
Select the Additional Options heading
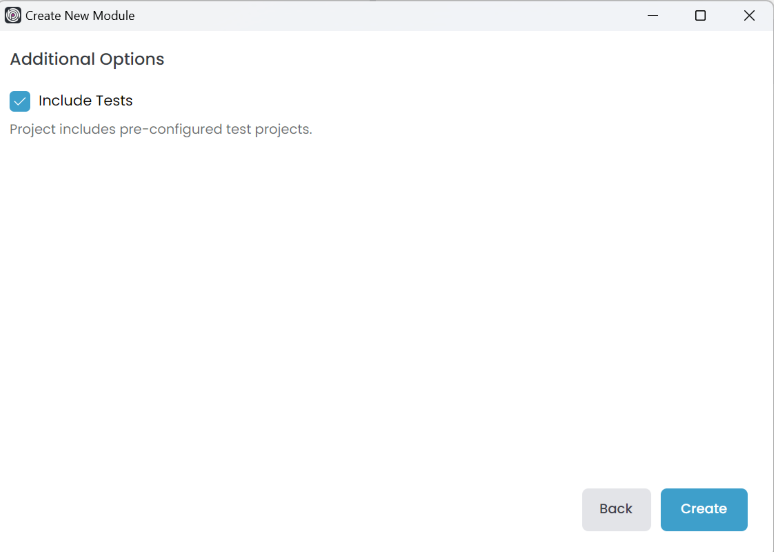87,59
